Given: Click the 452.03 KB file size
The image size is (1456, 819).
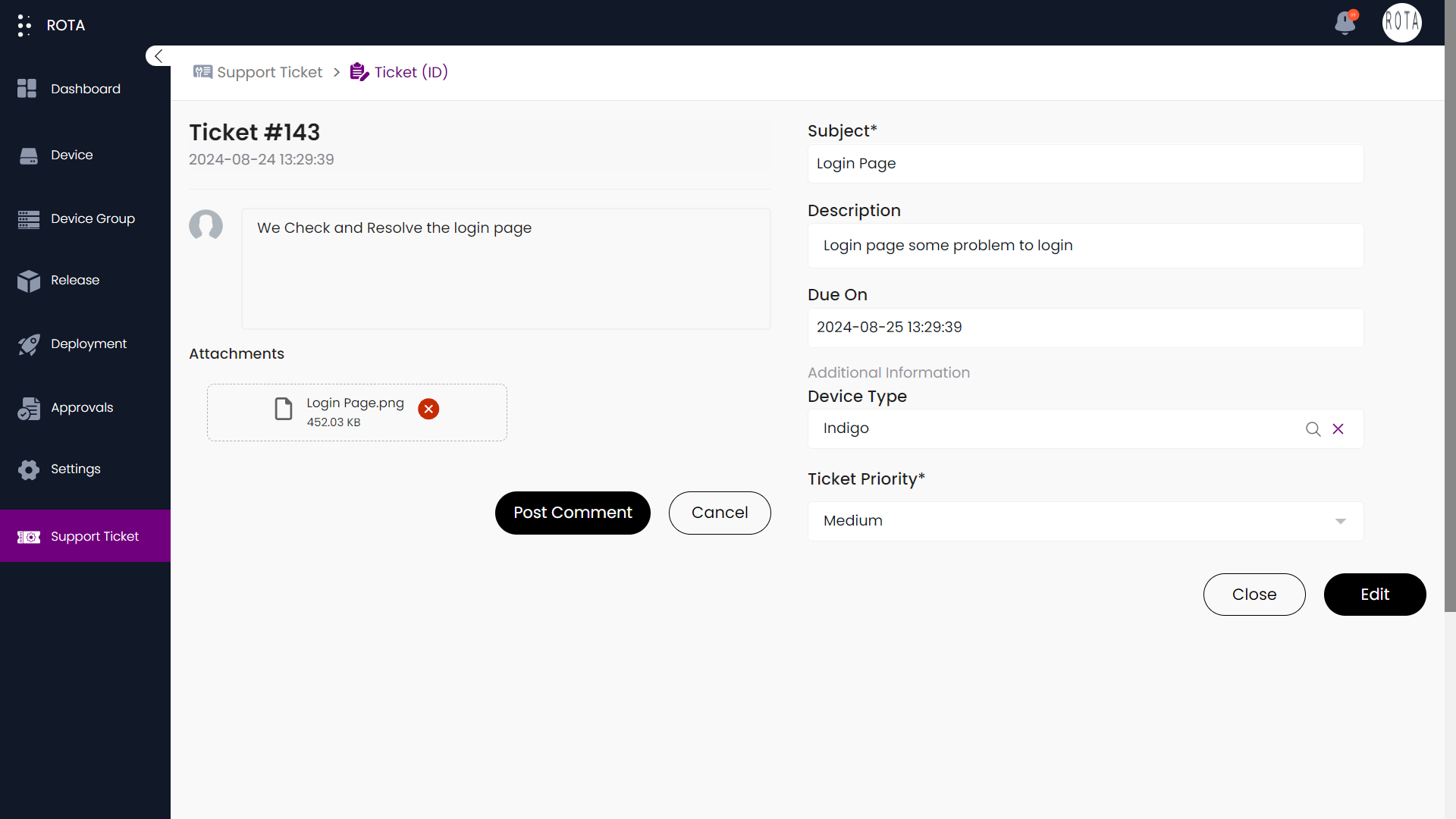Looking at the screenshot, I should 334,422.
